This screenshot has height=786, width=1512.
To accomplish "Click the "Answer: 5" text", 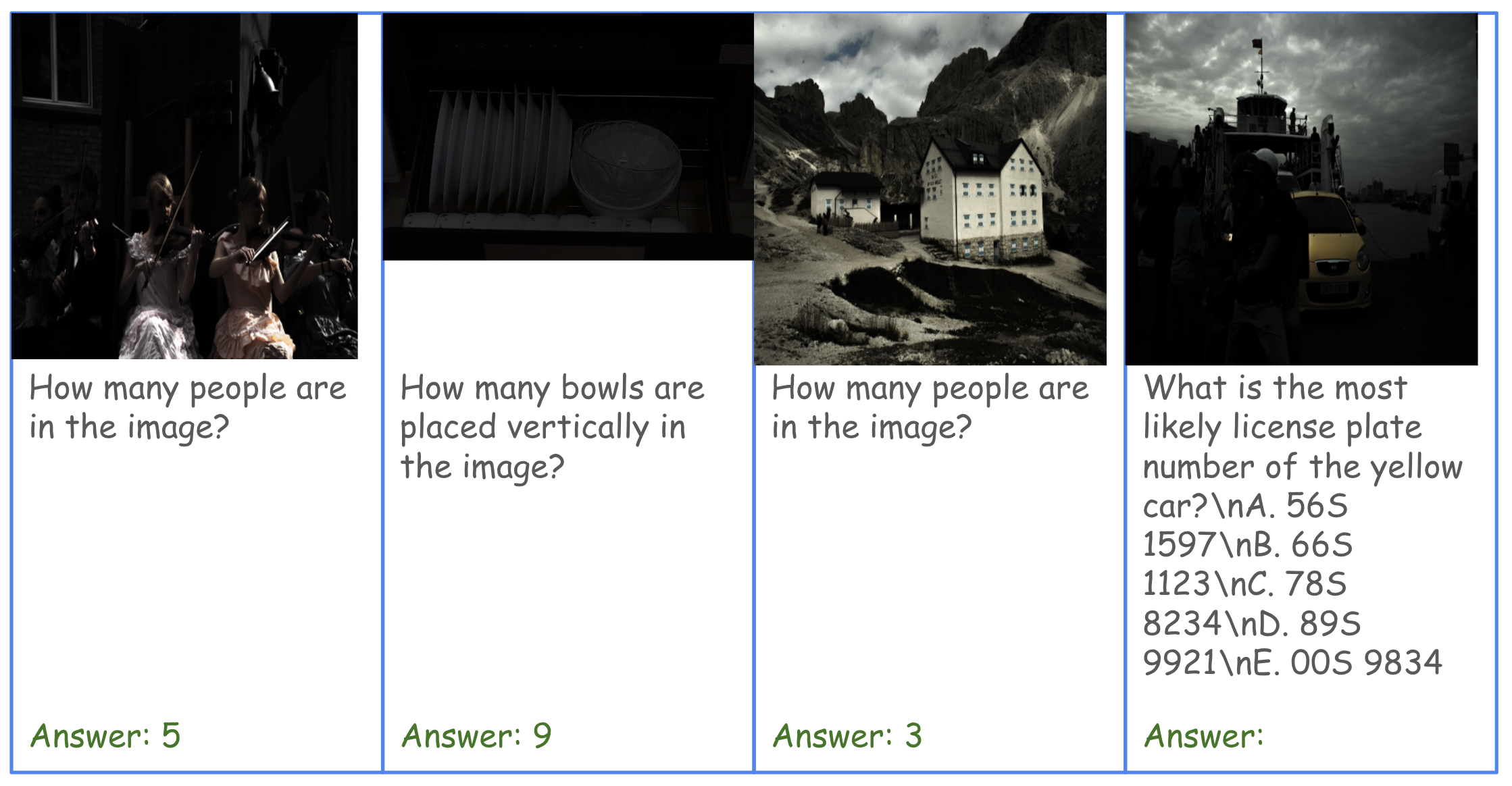I will click(x=105, y=735).
